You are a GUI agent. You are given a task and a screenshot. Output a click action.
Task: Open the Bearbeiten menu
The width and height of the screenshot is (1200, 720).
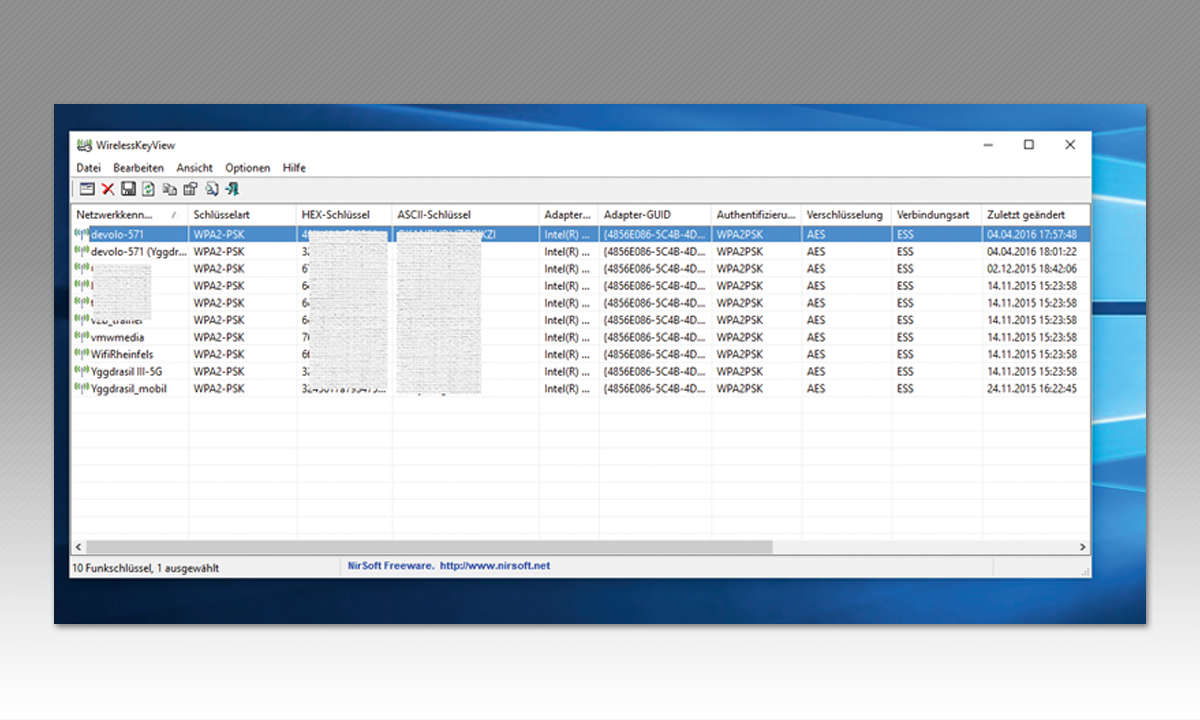click(x=138, y=168)
